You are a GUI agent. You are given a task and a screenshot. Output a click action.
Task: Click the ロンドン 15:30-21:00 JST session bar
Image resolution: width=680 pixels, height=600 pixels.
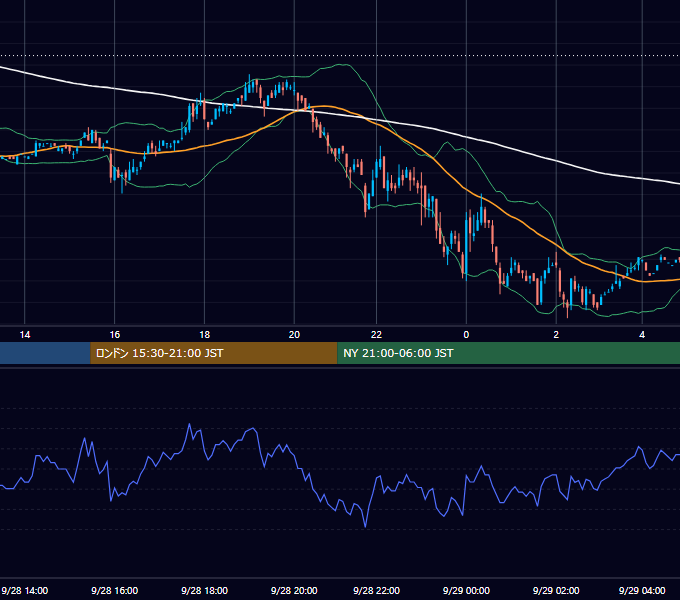click(x=213, y=353)
